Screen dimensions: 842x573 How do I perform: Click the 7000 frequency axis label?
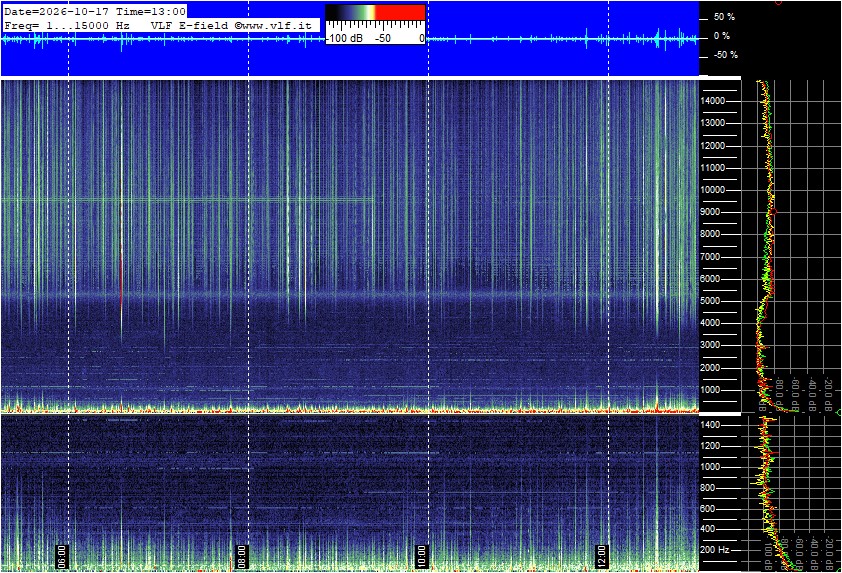[710, 257]
